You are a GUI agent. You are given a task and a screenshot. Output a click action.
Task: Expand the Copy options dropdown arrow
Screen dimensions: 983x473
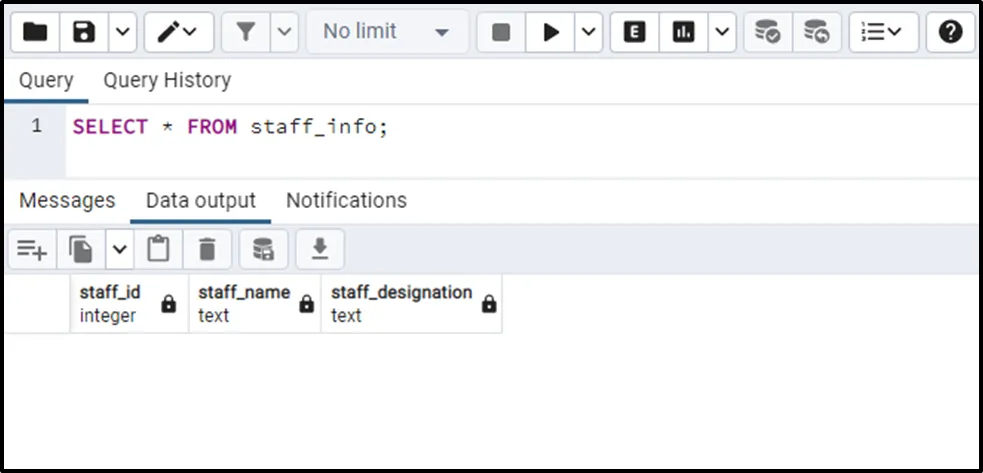pyautogui.click(x=120, y=249)
